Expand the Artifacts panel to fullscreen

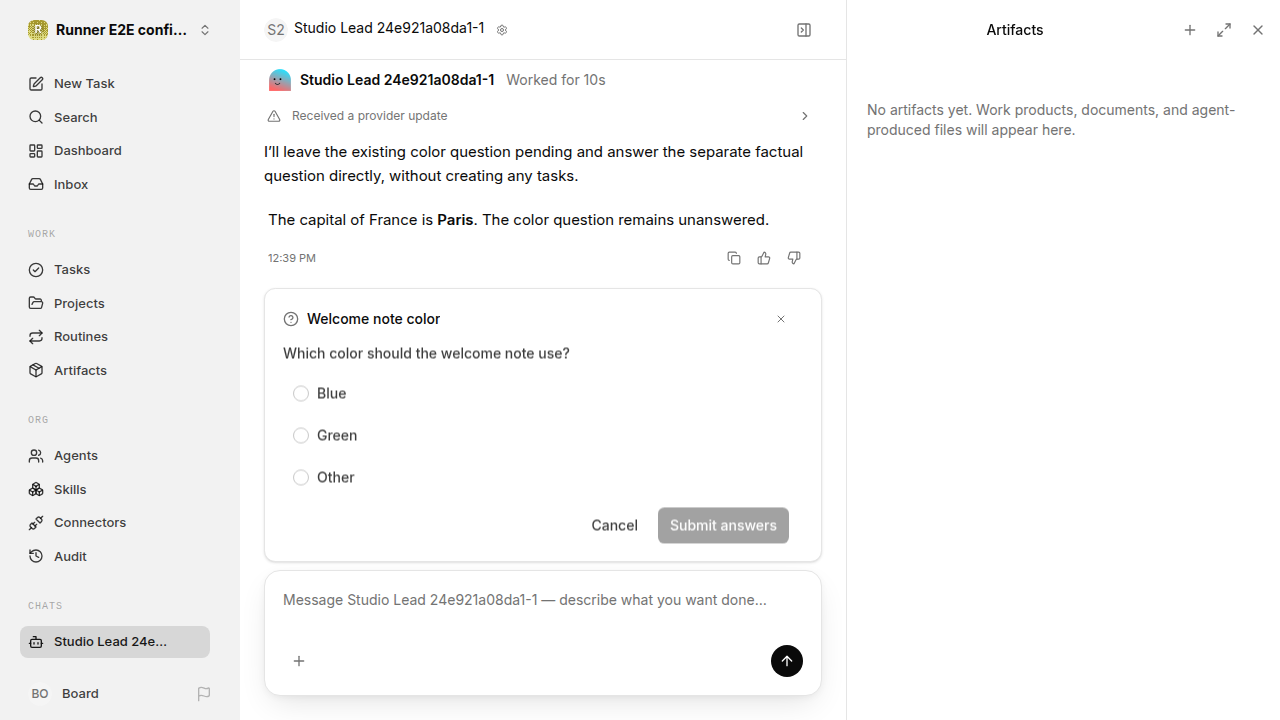[1224, 30]
